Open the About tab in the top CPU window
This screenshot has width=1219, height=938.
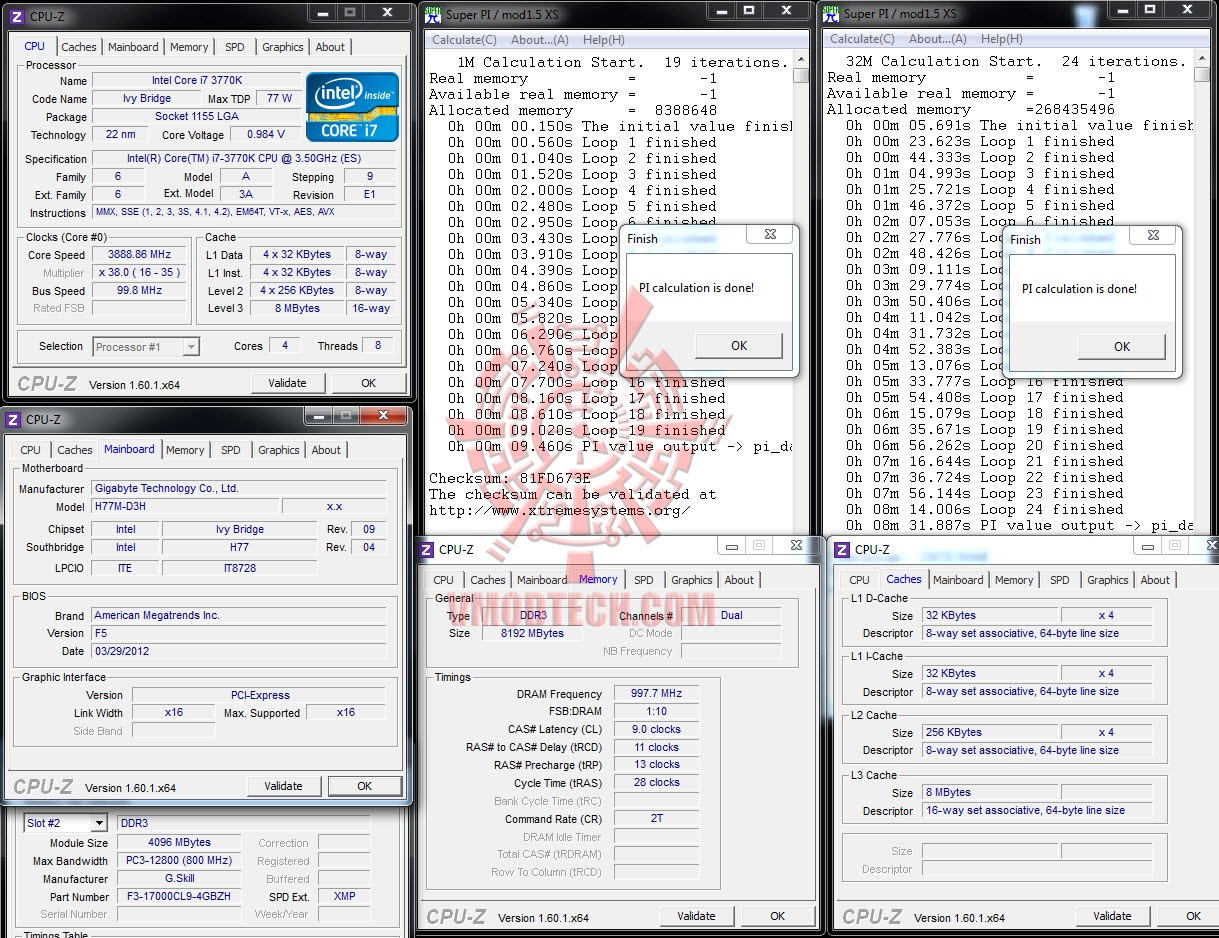(x=330, y=47)
